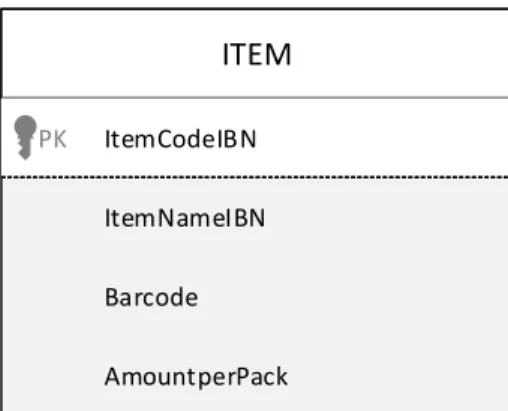Click blank grey area after ItemNameIBN

[387, 218]
